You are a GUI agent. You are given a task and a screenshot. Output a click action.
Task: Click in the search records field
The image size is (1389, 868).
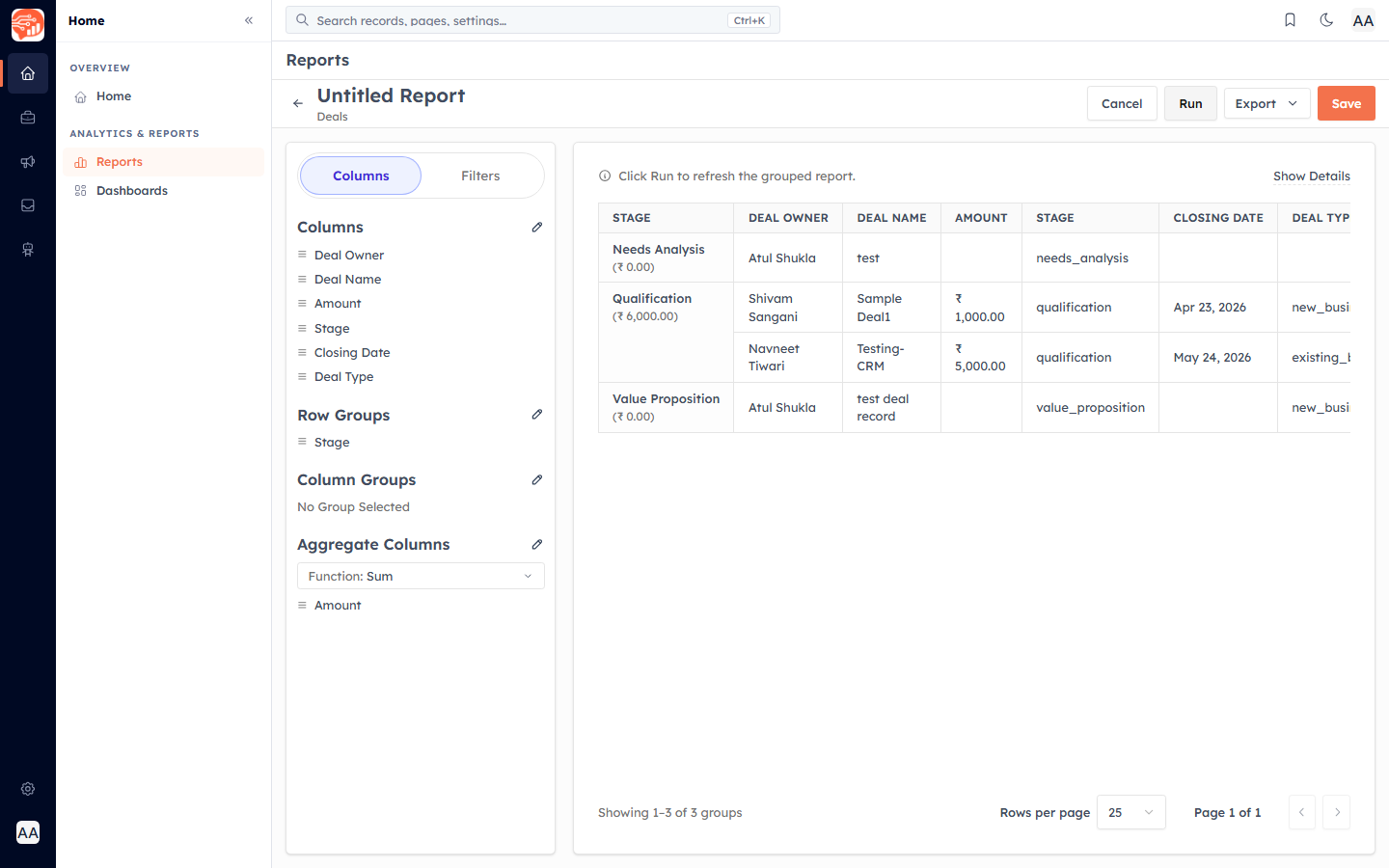[532, 20]
